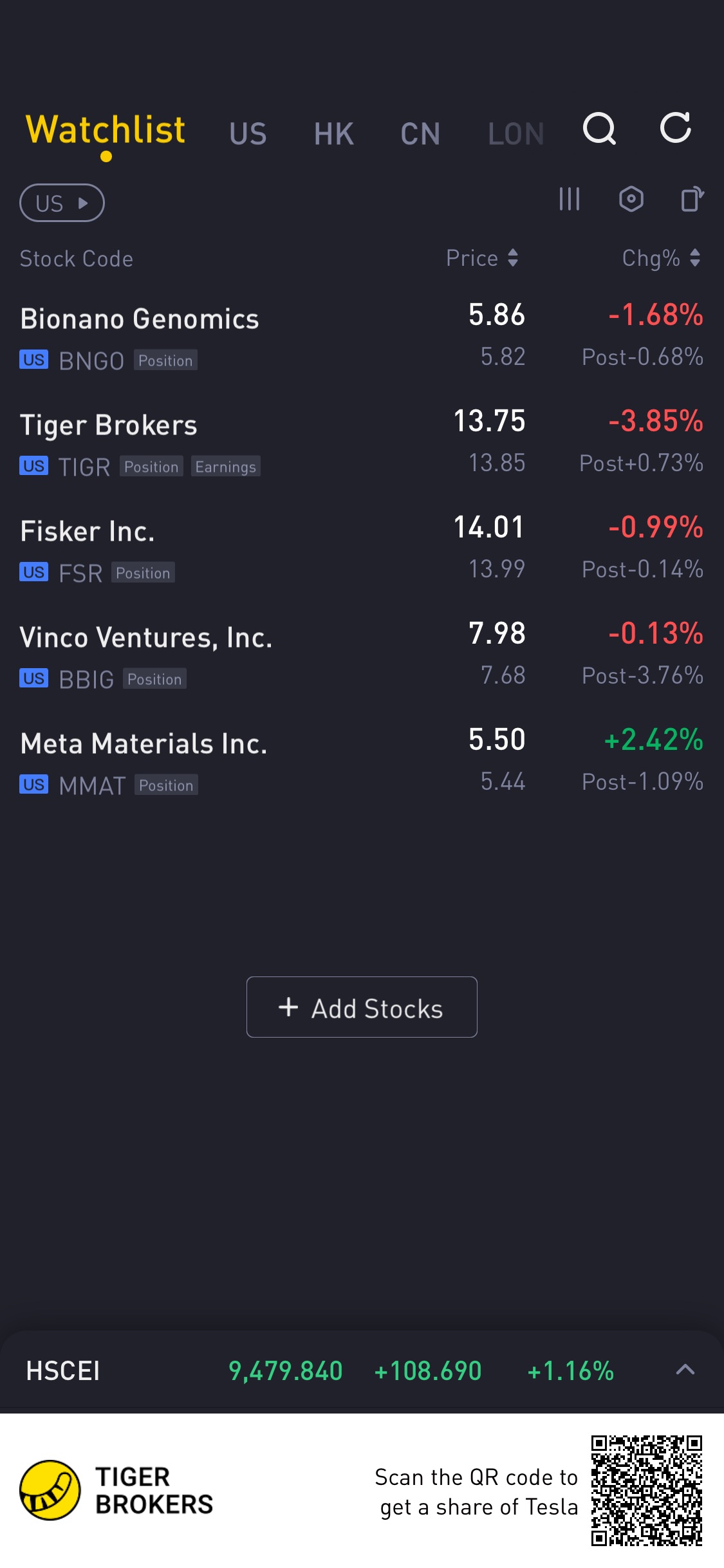Scan the Tesla share QR code

646,1489
